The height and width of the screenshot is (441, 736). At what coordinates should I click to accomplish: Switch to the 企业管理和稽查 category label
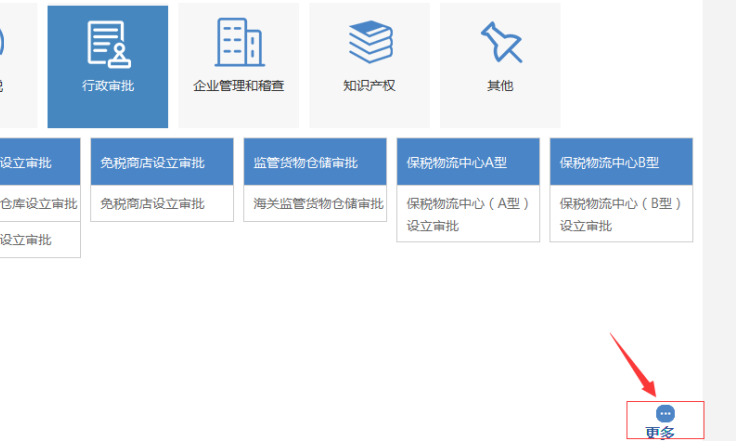238,86
